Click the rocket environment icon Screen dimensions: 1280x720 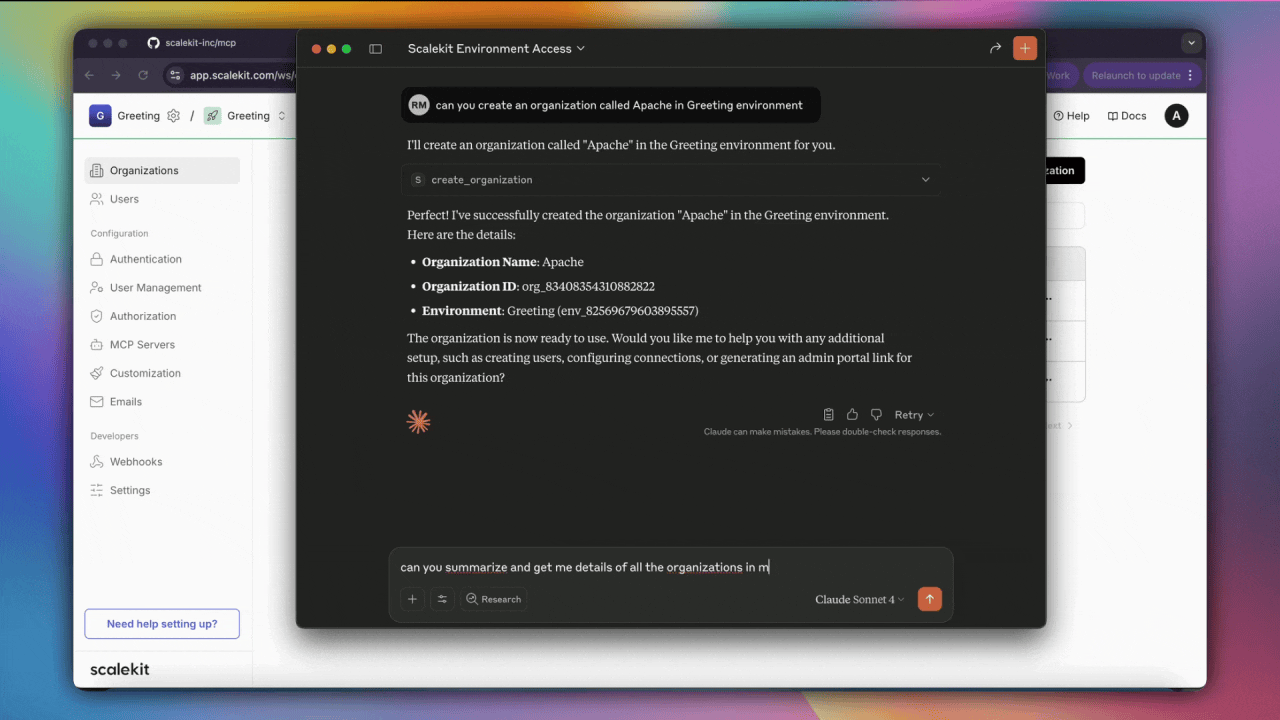pos(212,116)
